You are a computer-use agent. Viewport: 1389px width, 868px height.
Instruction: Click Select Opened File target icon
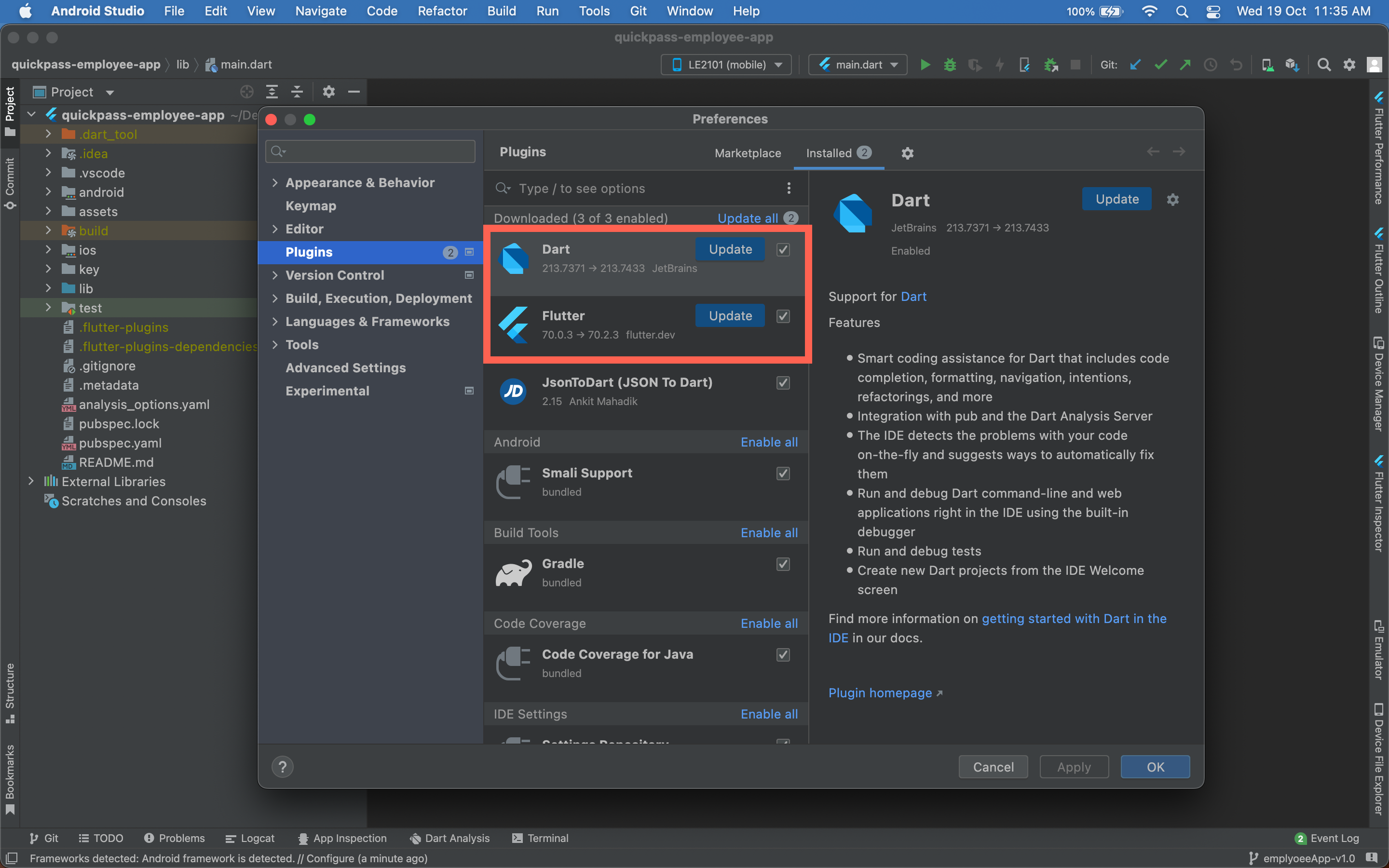247,92
